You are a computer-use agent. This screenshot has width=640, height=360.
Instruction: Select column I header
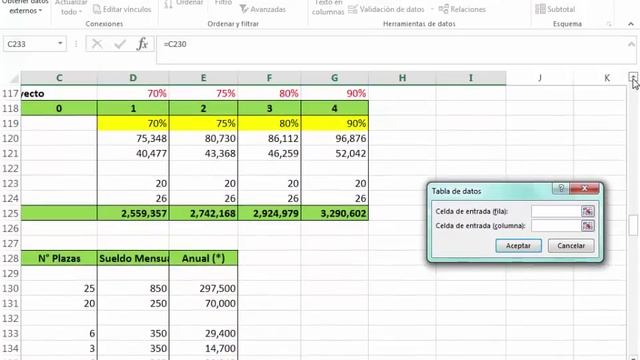471,78
